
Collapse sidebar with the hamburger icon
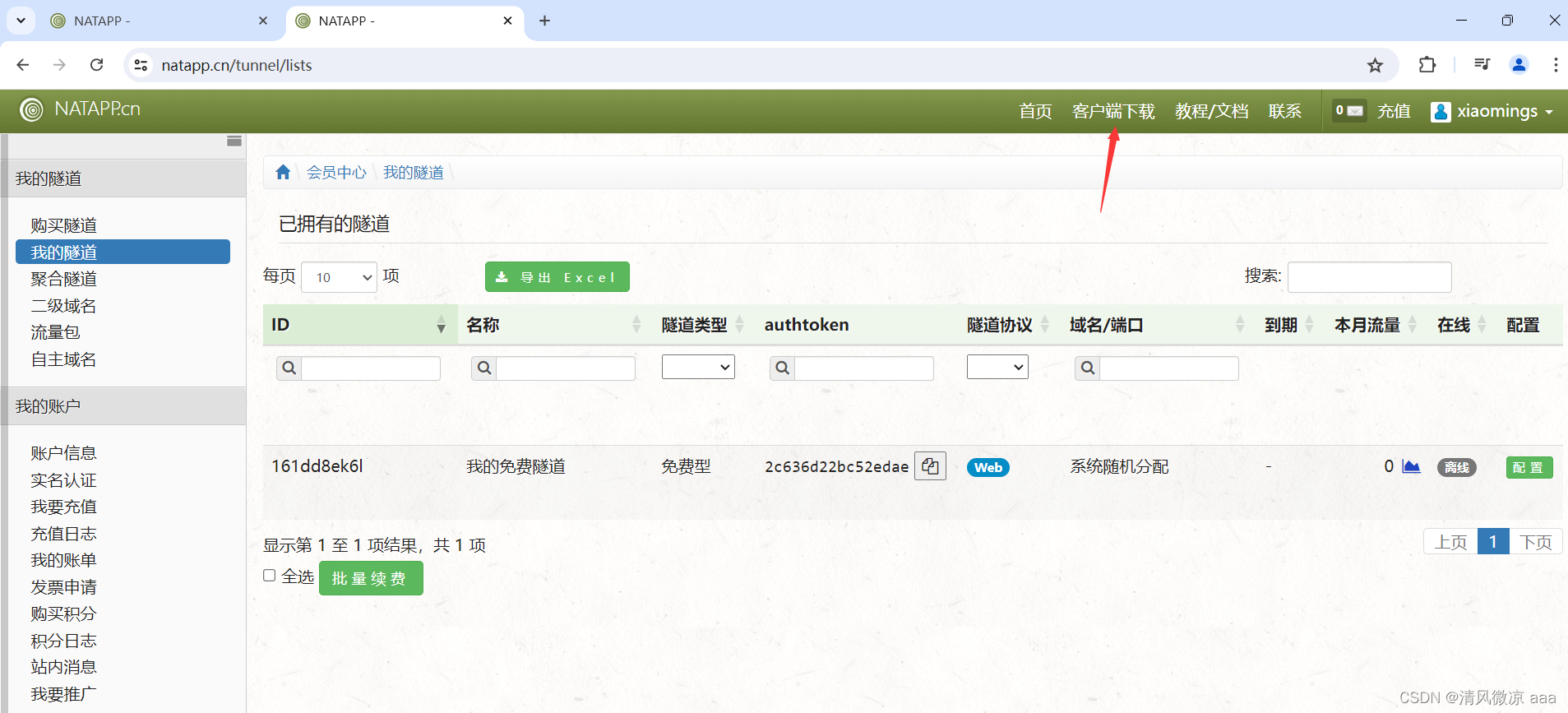click(234, 141)
